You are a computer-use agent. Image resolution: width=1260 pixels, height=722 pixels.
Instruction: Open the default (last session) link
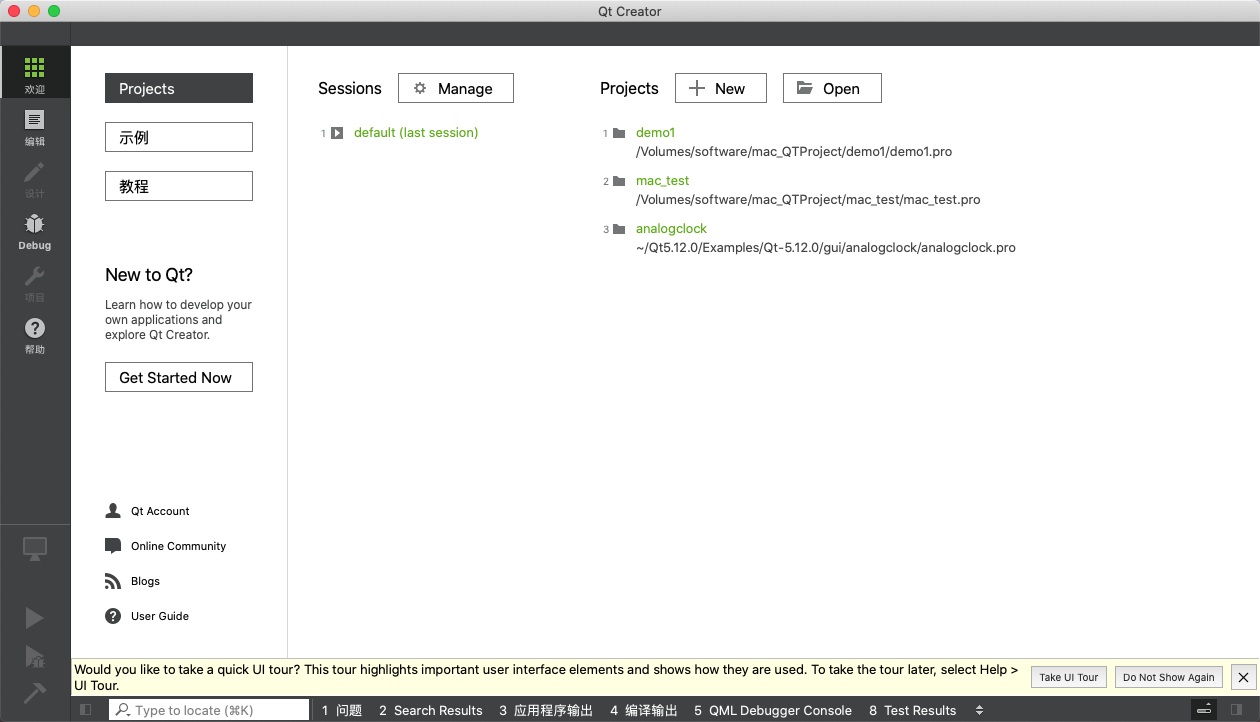(x=416, y=133)
